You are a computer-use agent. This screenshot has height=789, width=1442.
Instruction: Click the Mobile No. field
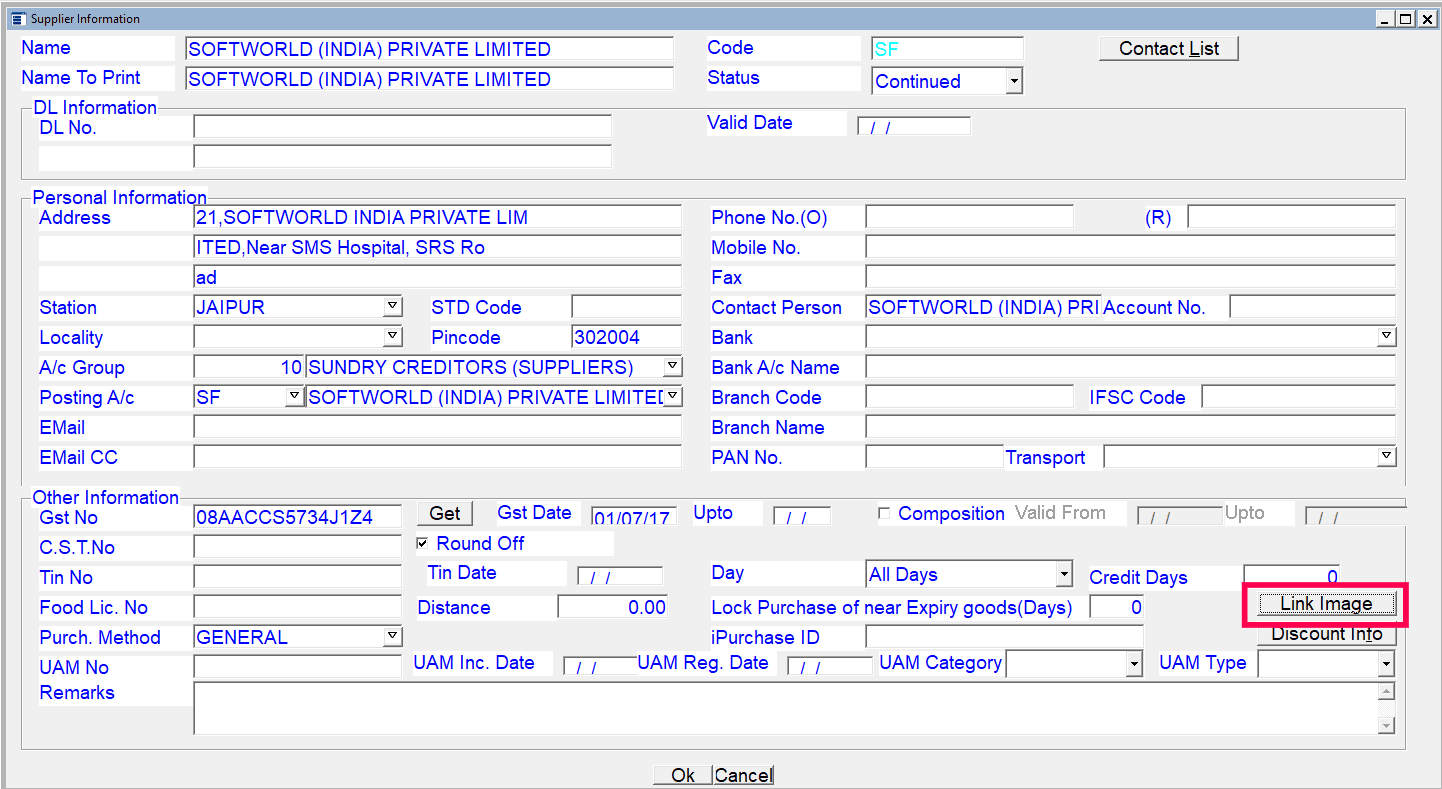(x=1130, y=247)
